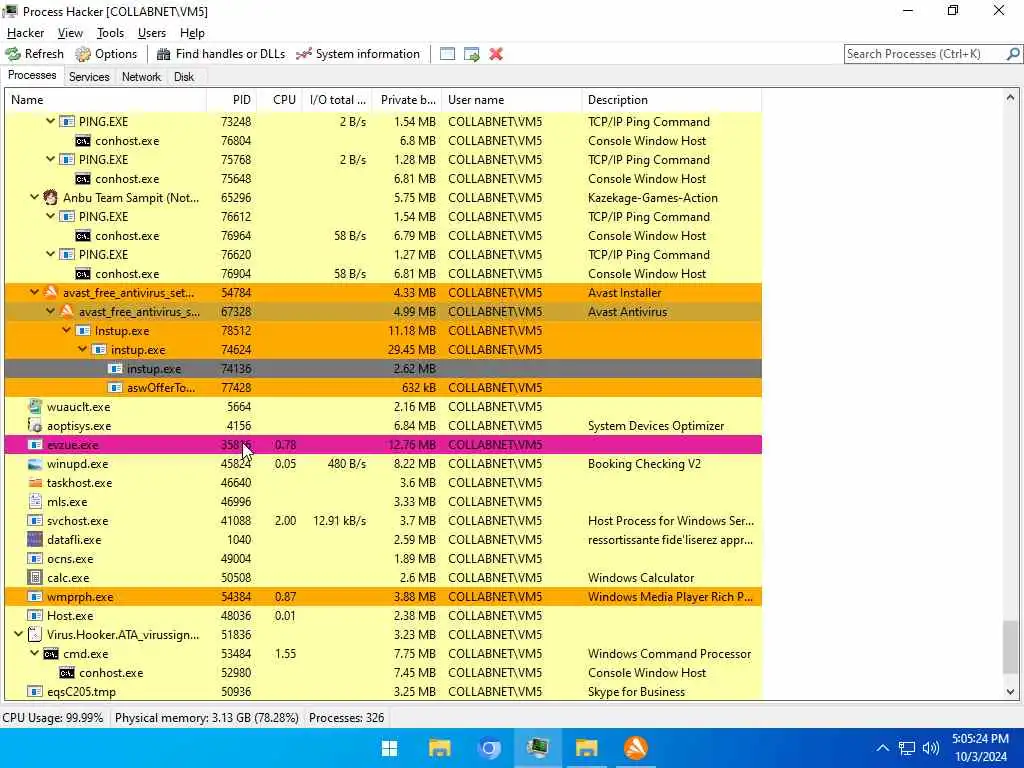Select the wmprph.exe process row
The height and width of the screenshot is (768, 1024).
coord(383,597)
